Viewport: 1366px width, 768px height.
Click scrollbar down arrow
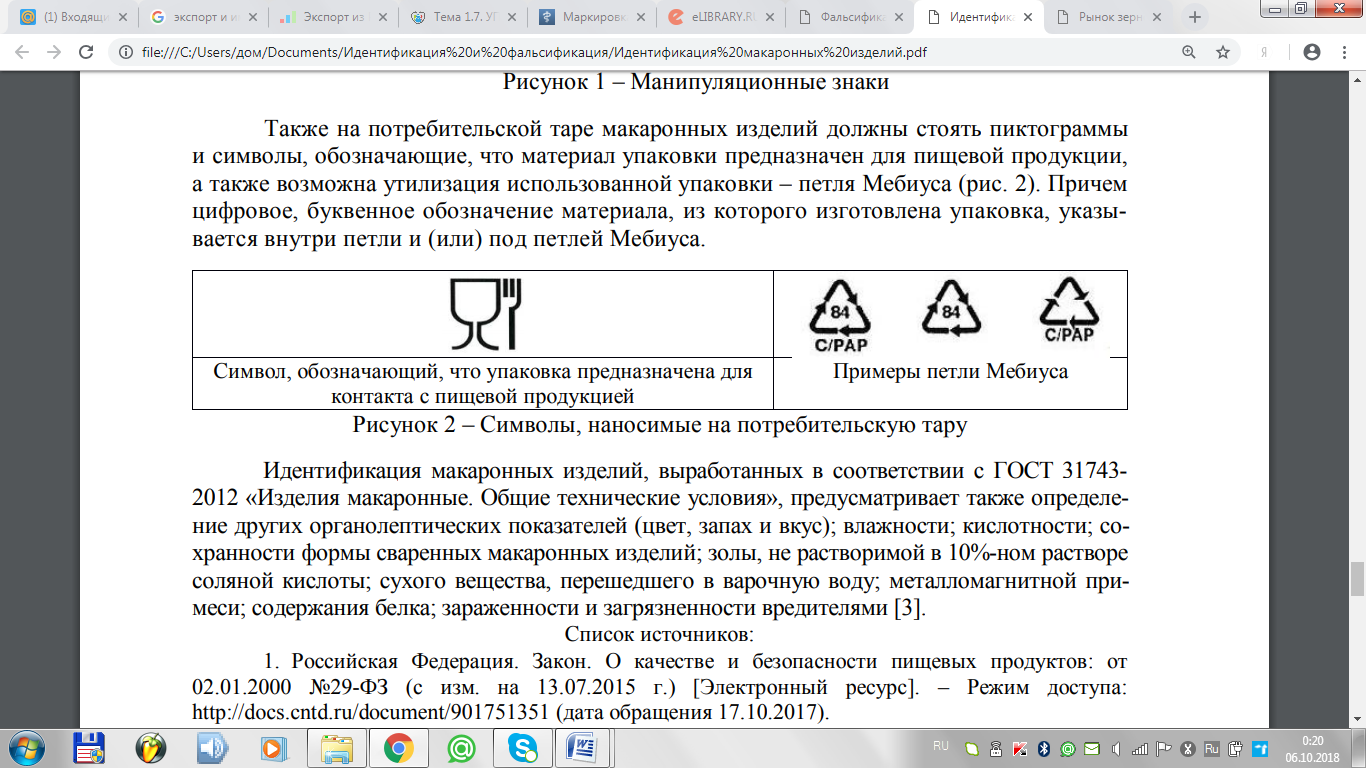(1357, 719)
